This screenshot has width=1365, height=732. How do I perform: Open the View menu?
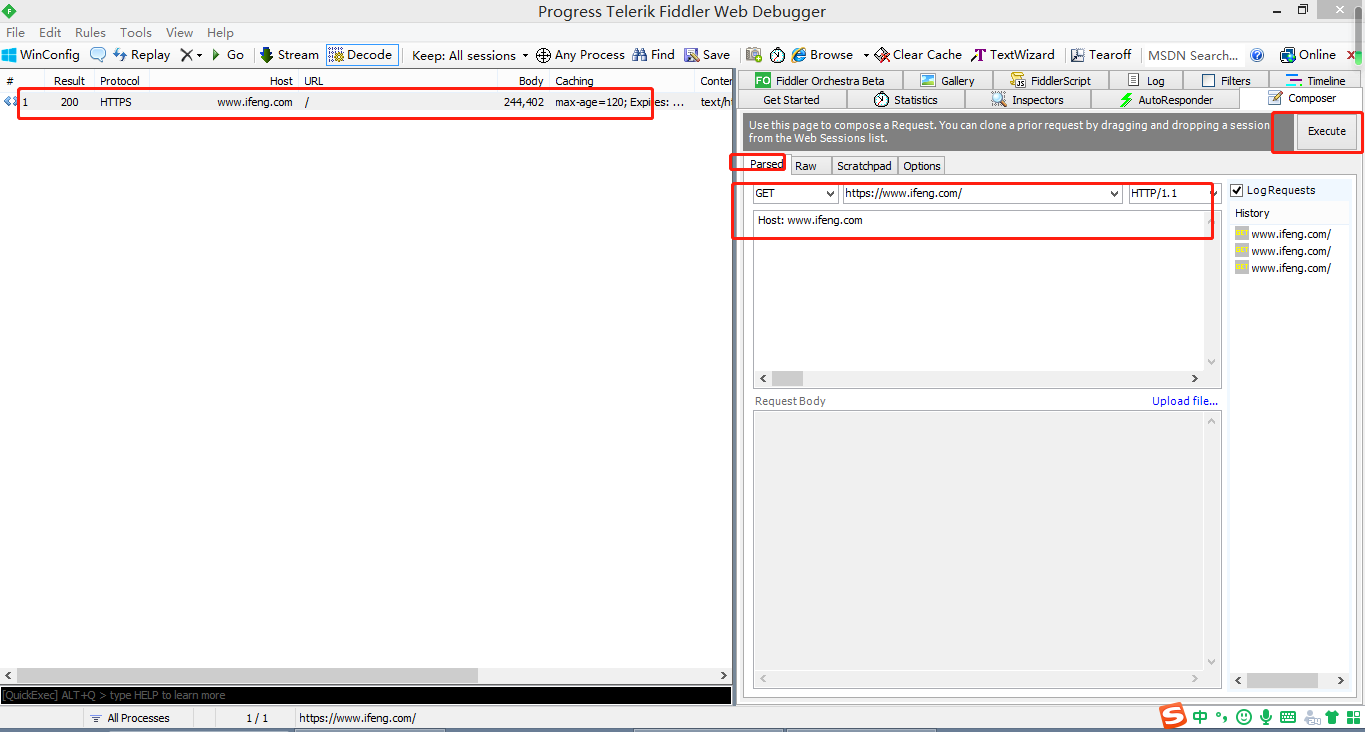click(179, 32)
